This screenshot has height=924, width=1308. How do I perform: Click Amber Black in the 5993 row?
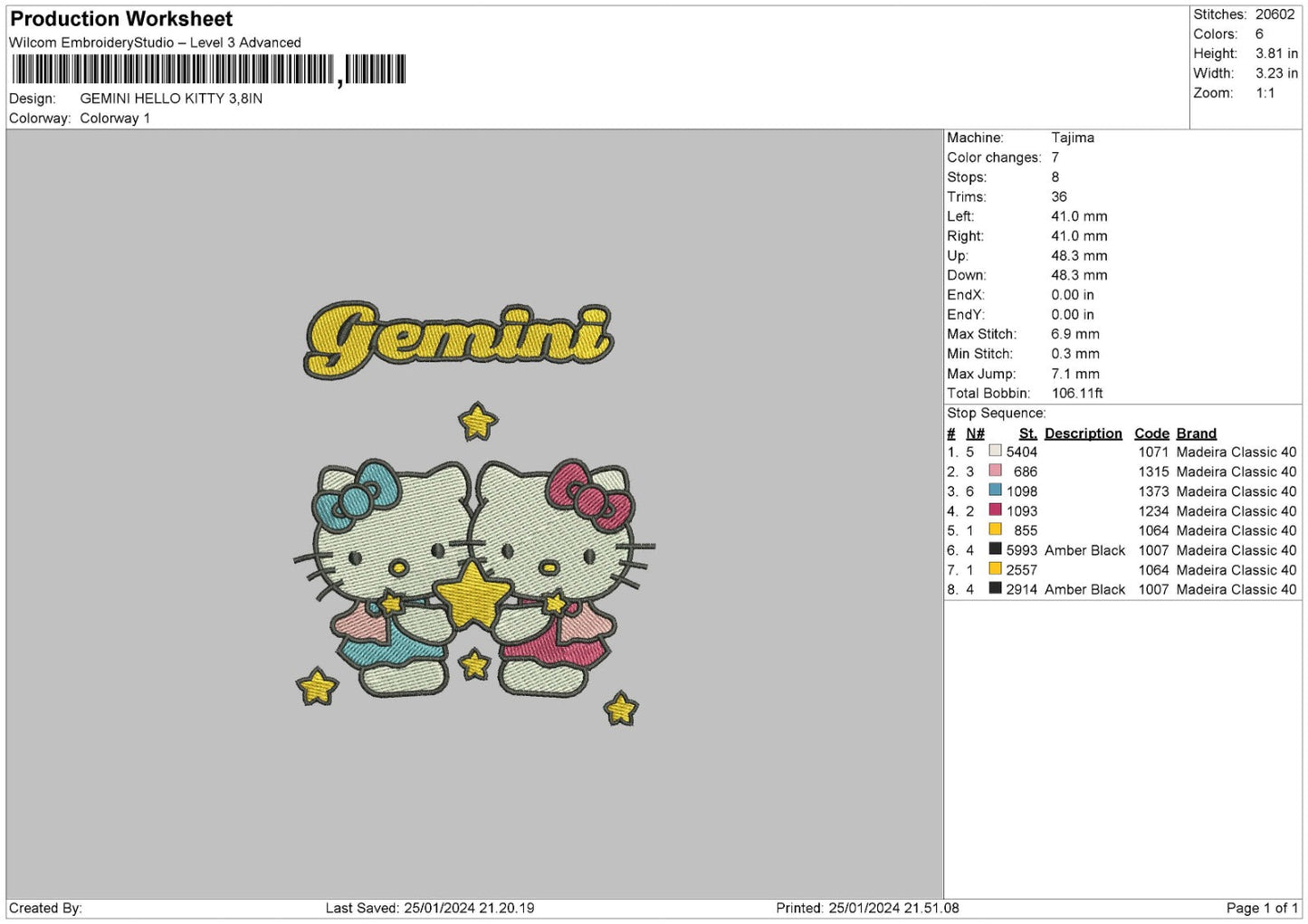pos(1084,550)
